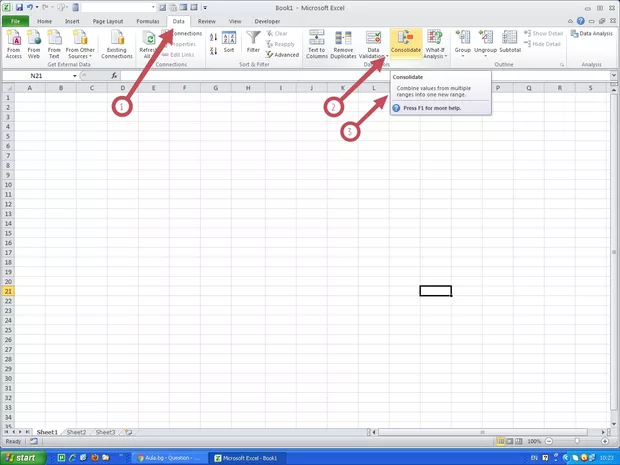Image resolution: width=620 pixels, height=465 pixels.
Task: Click the 100% zoom level
Action: point(534,441)
